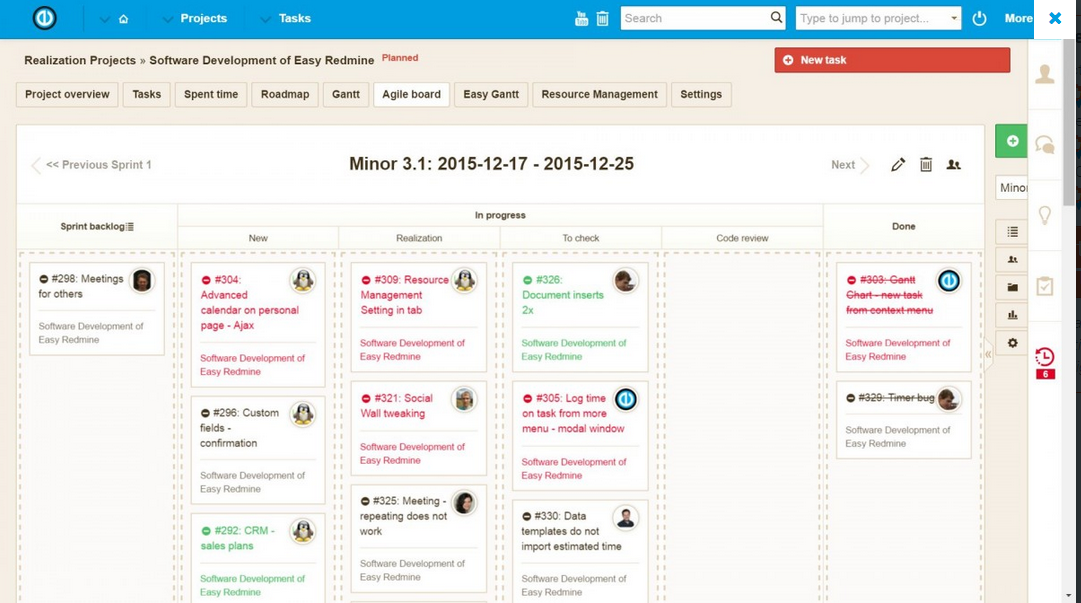Open the bar chart icon in side toolbar
The height and width of the screenshot is (603, 1081).
tap(1012, 315)
